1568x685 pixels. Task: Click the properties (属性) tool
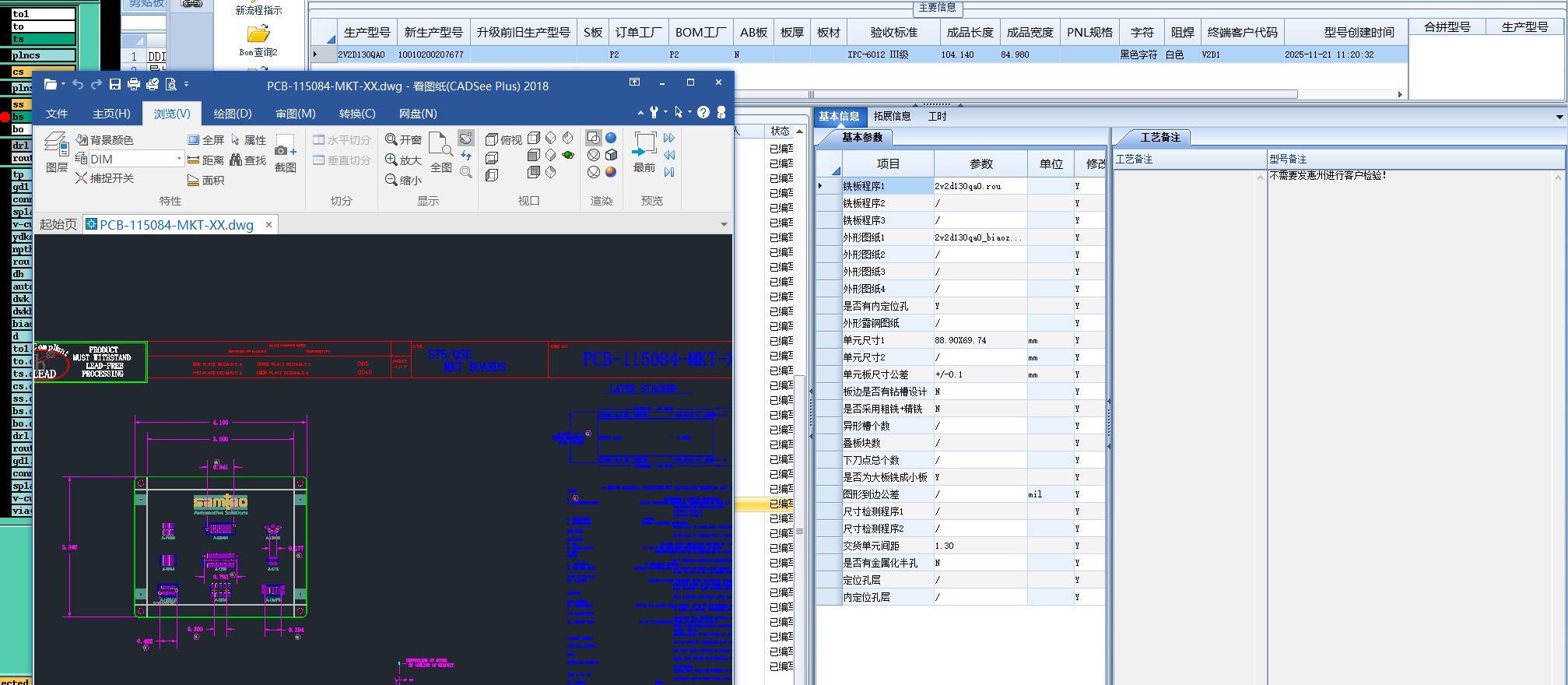coord(247,140)
